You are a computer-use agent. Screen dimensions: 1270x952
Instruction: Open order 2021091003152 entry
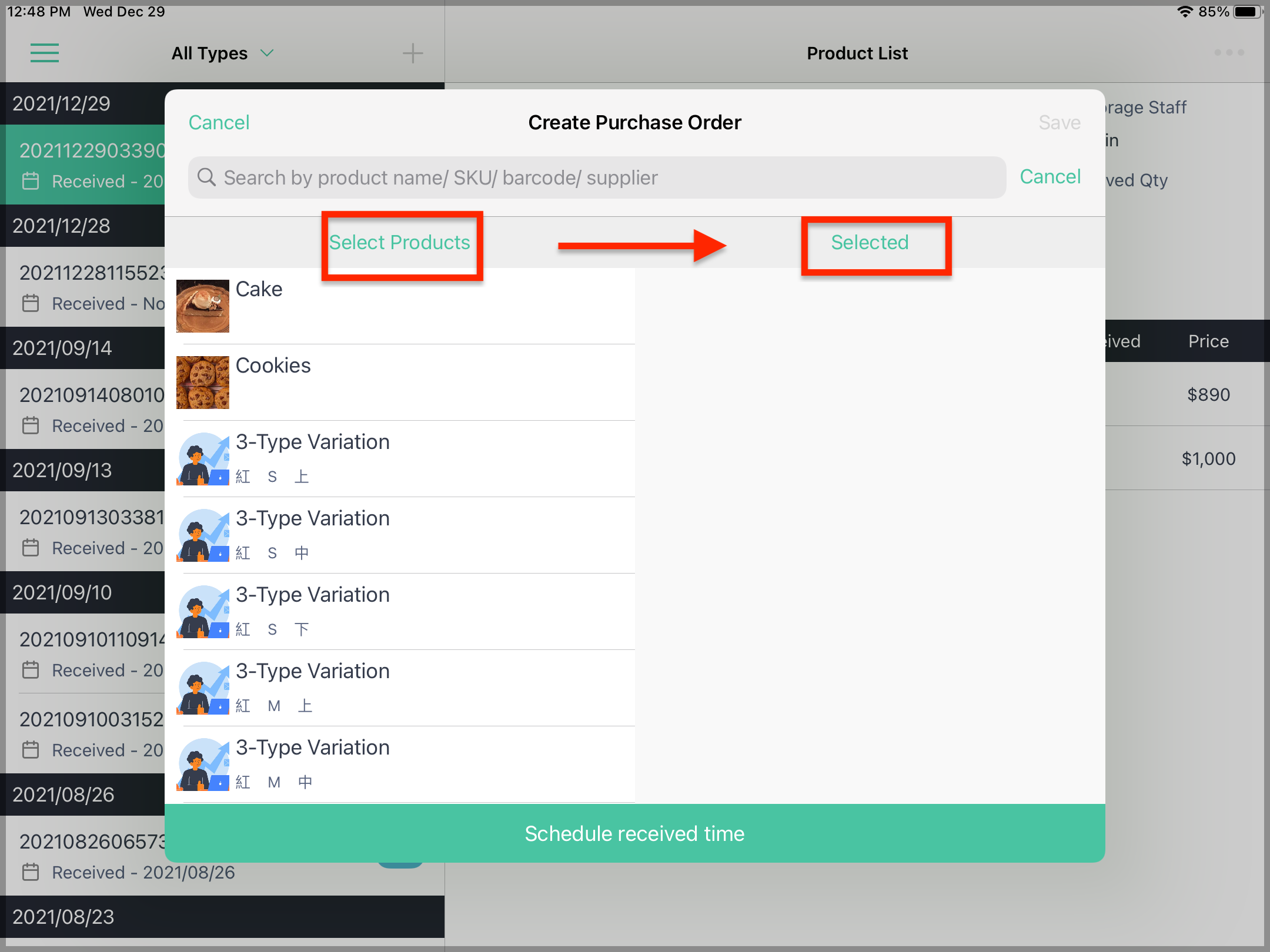coord(82,733)
